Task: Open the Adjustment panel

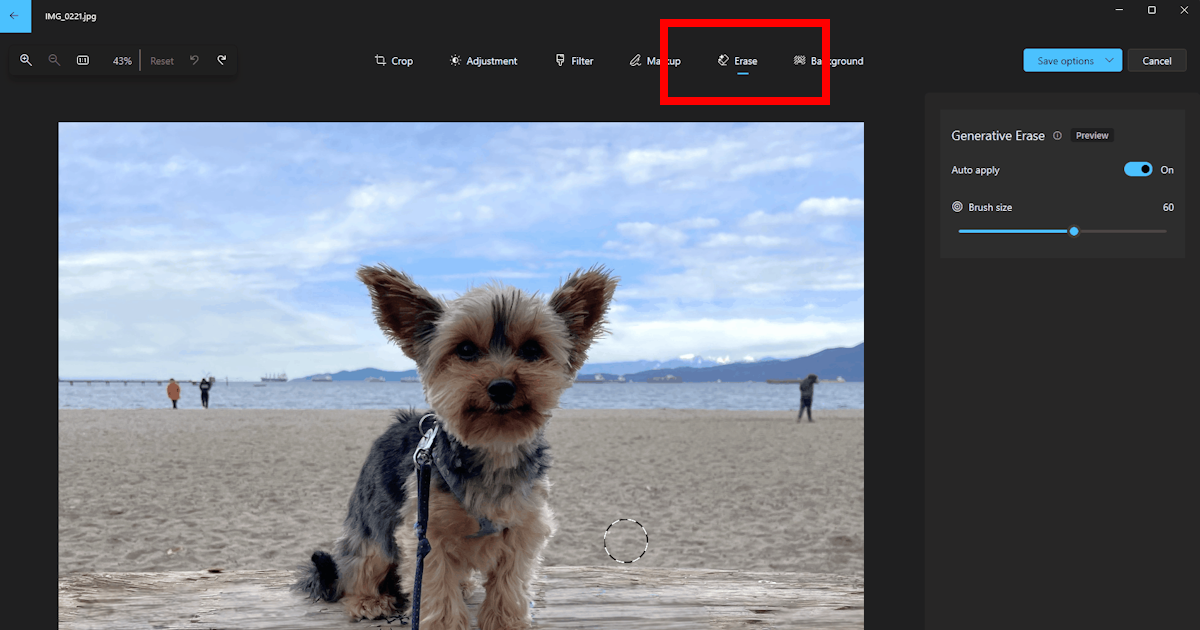Action: [483, 60]
